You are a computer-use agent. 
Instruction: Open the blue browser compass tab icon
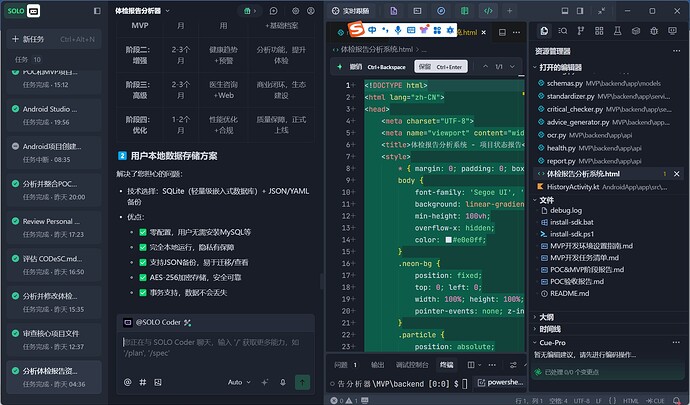(x=441, y=11)
